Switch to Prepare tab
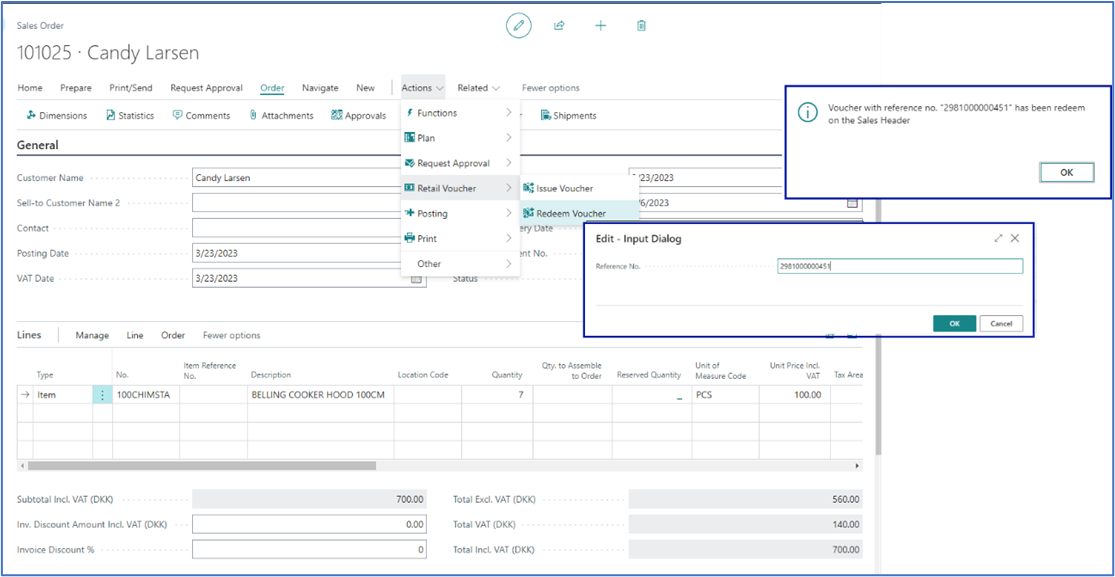This screenshot has height=577, width=1115. click(76, 88)
